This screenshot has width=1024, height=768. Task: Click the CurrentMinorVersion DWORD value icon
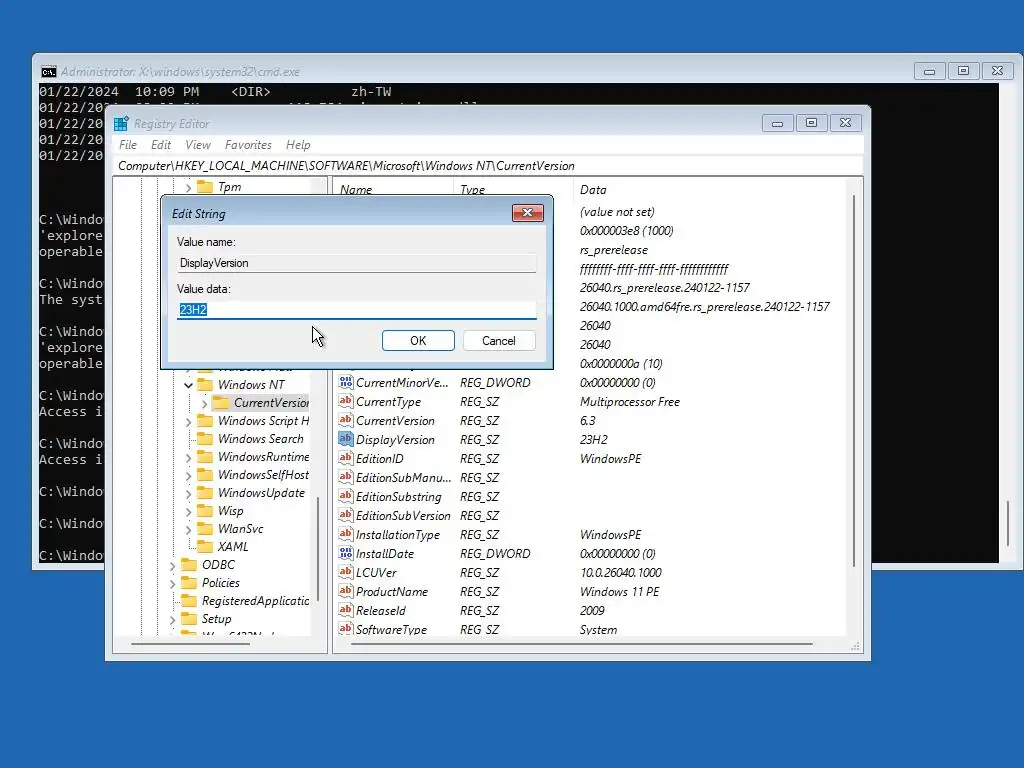(345, 382)
